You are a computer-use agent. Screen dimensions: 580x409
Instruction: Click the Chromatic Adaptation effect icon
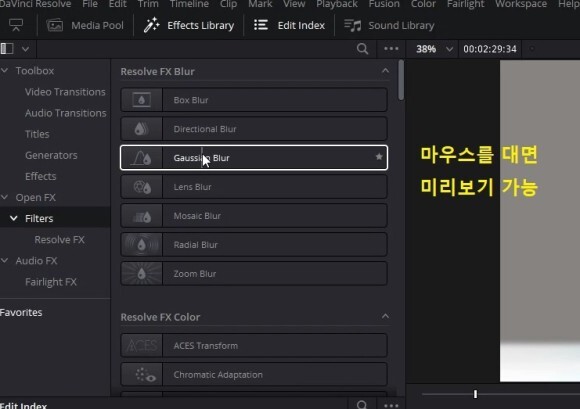click(142, 375)
